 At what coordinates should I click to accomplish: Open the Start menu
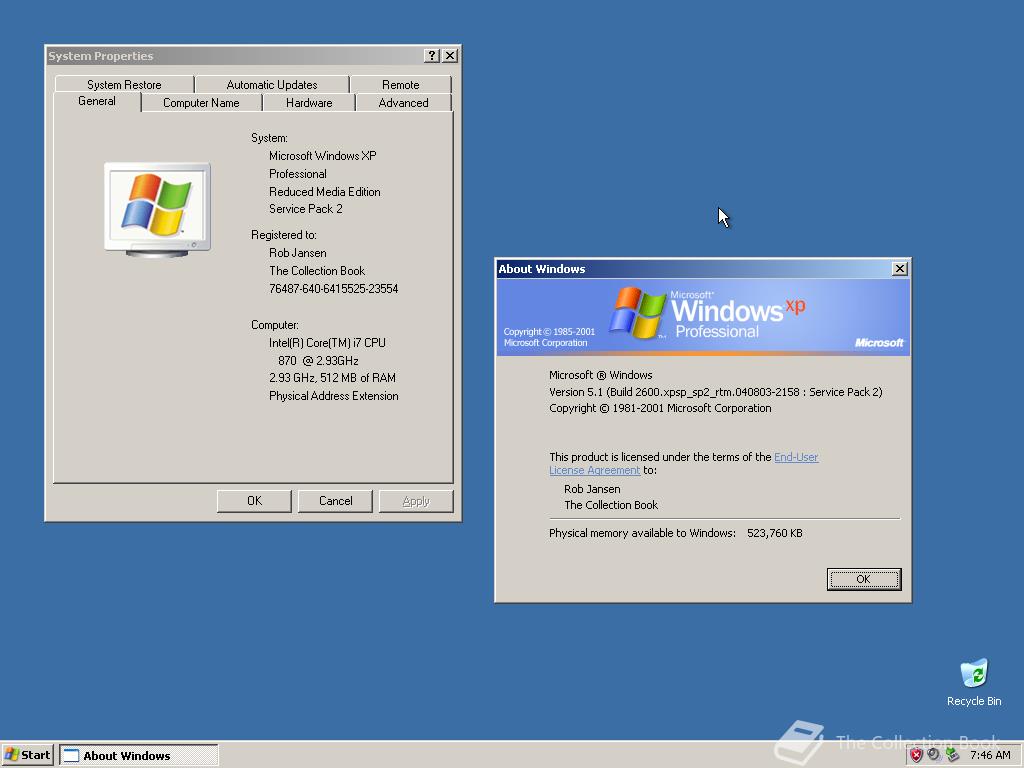27,755
